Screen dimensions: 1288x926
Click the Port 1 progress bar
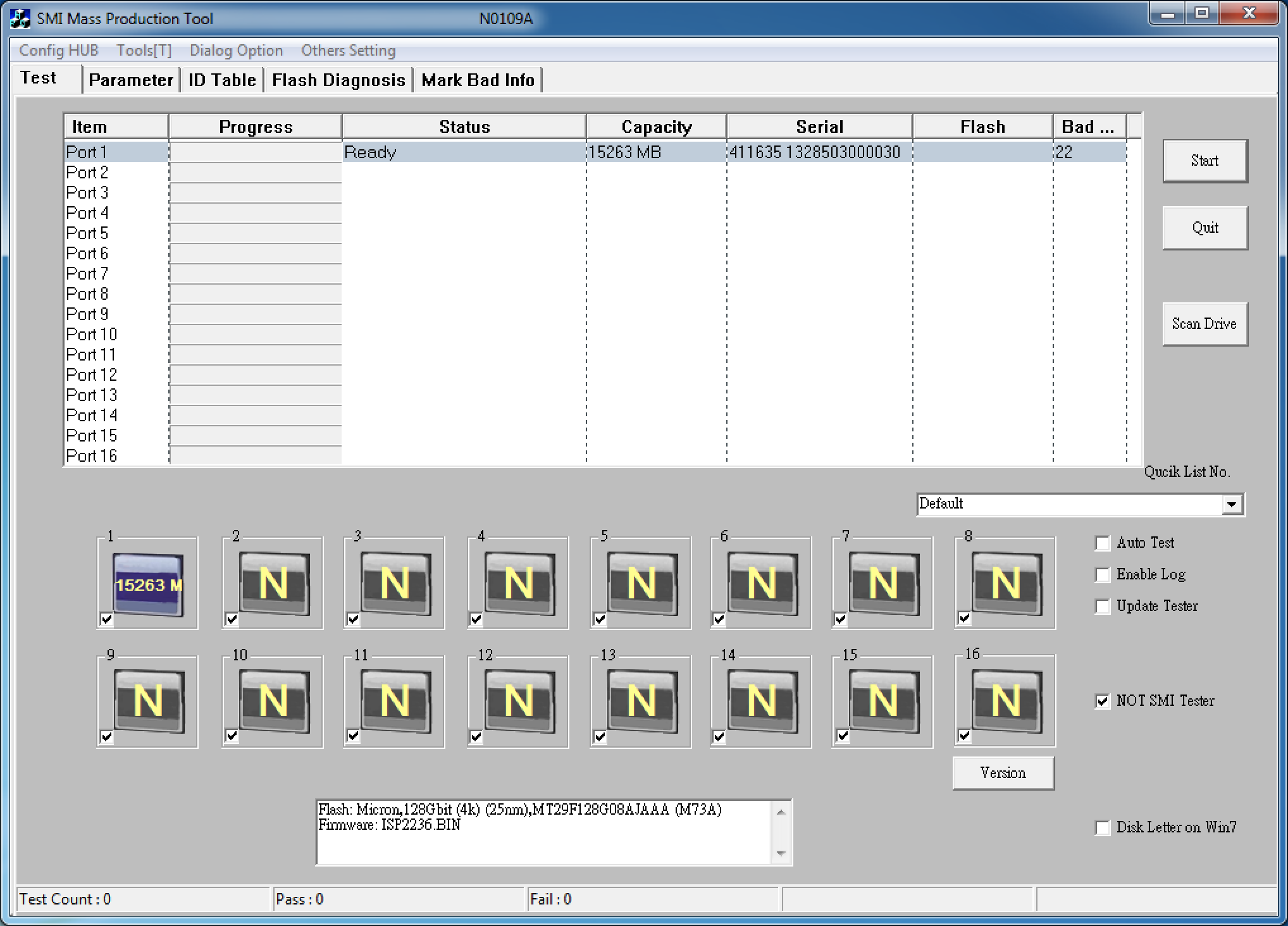pos(256,152)
